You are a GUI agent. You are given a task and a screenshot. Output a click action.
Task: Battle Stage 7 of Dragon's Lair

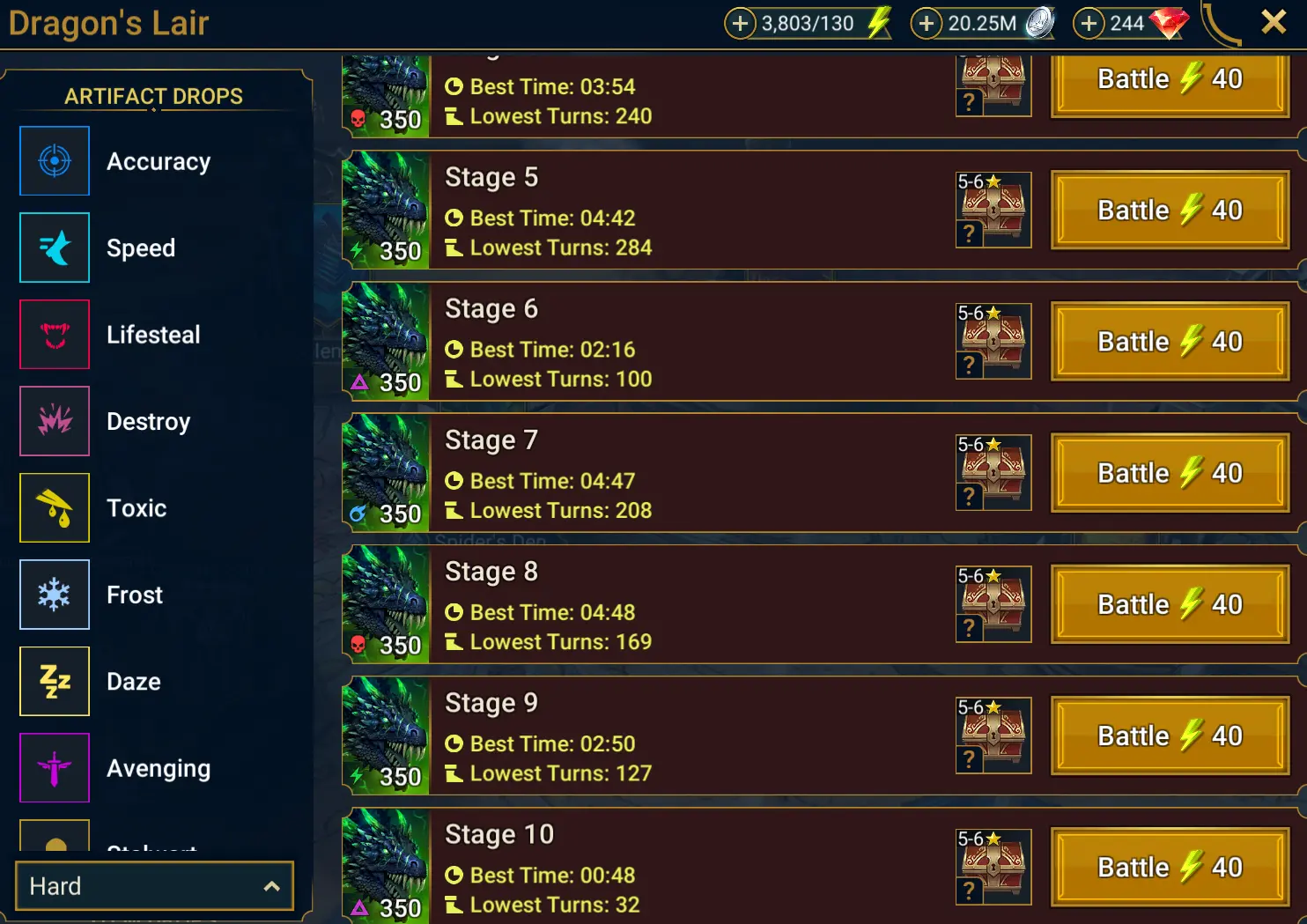(x=1170, y=473)
